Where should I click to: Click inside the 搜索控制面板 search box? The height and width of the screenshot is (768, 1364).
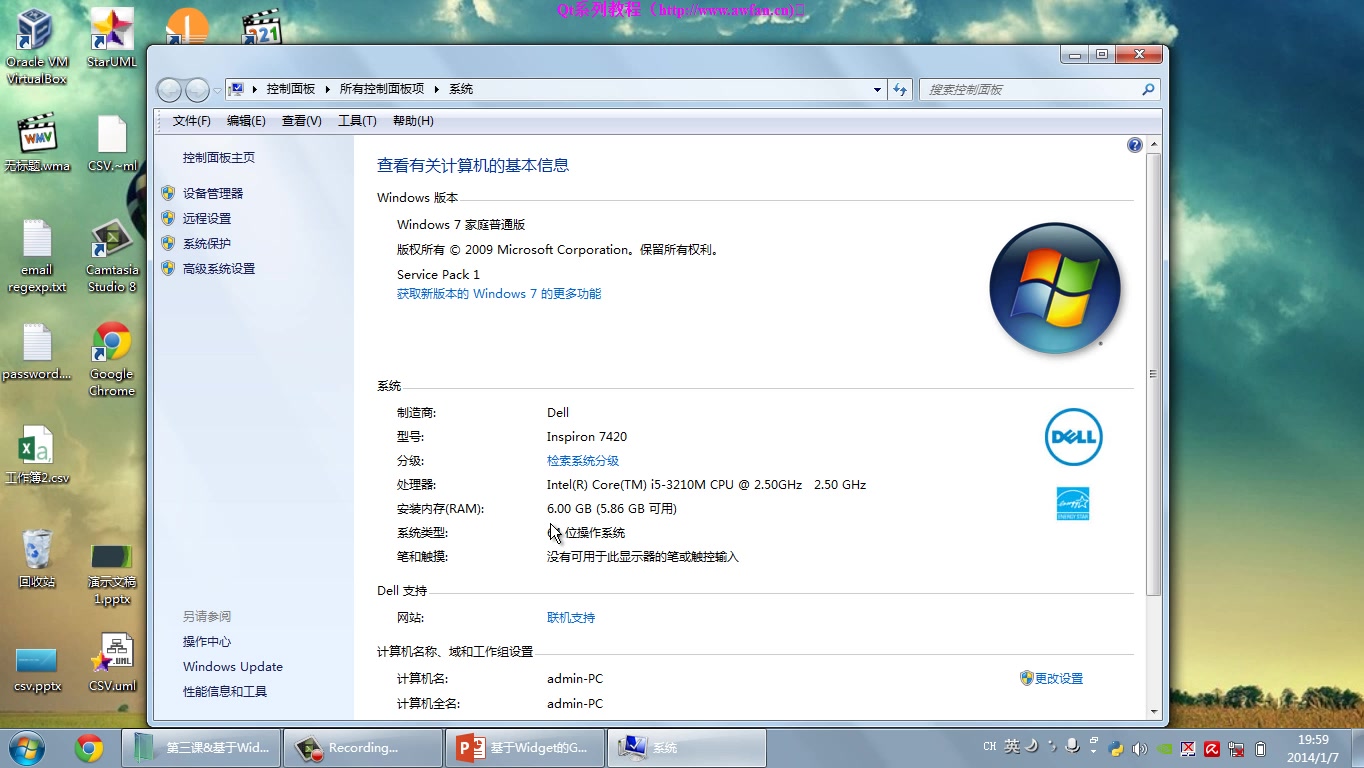pyautogui.click(x=1030, y=89)
